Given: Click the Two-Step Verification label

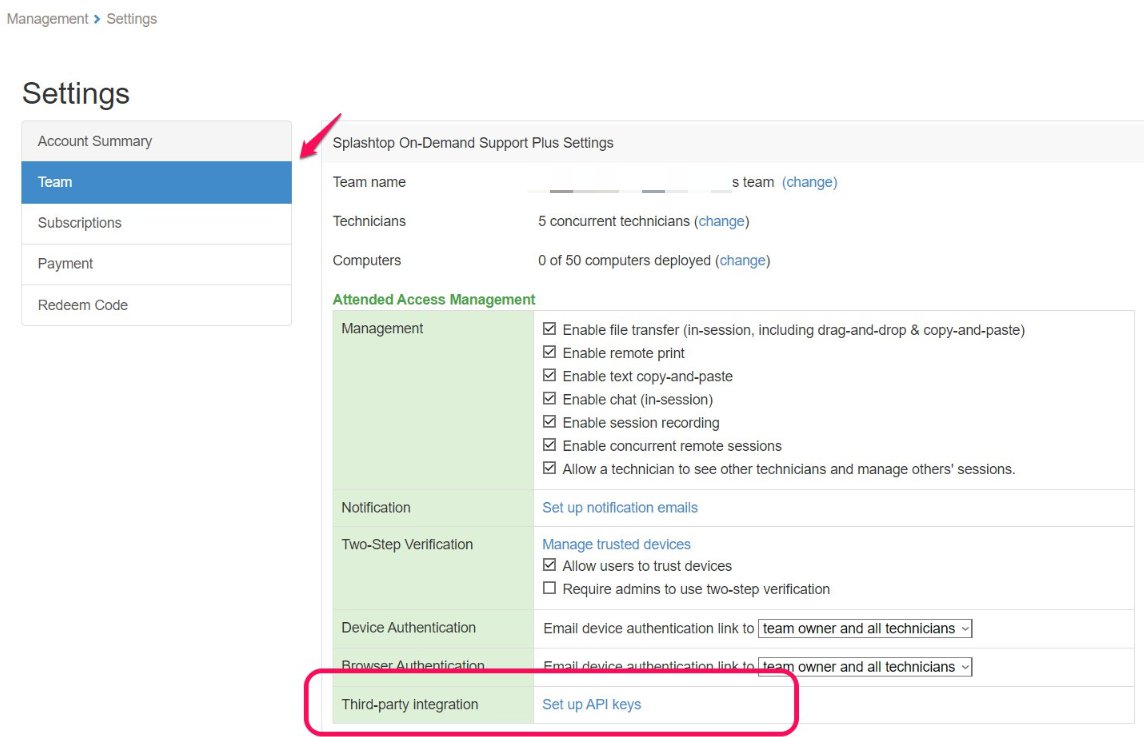Looking at the screenshot, I should [x=407, y=544].
